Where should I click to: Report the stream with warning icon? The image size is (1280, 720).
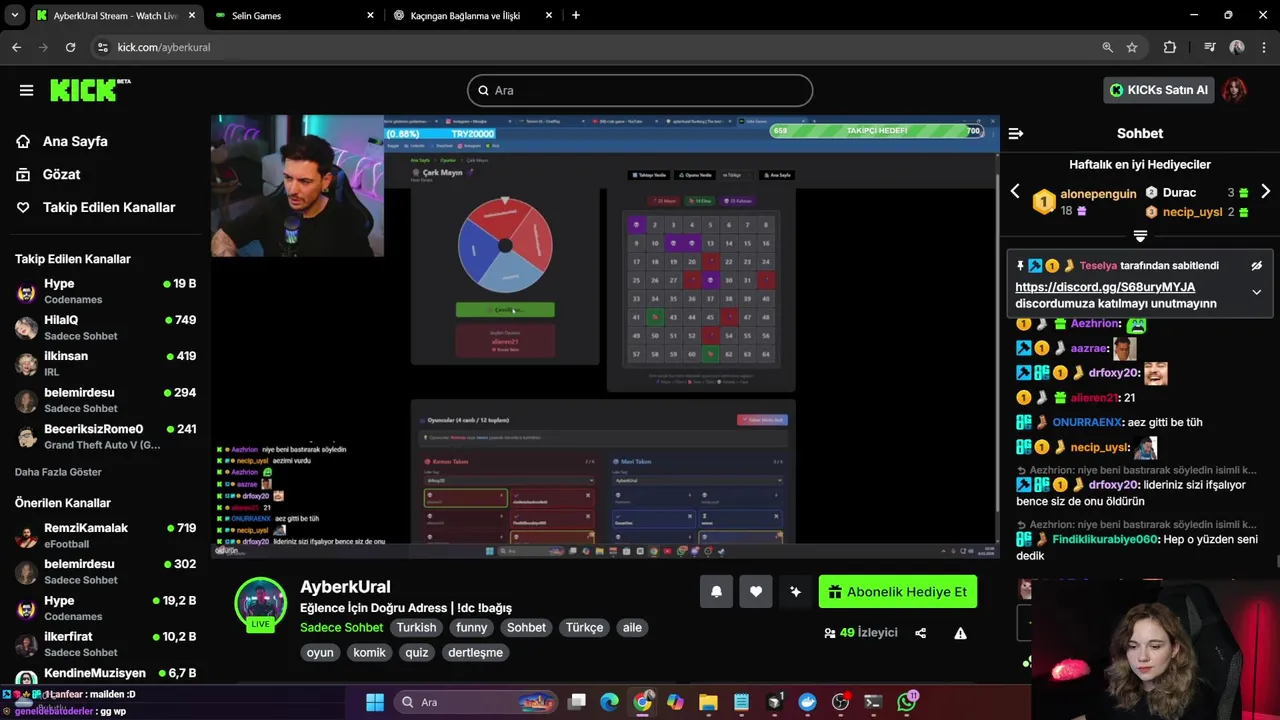pyautogui.click(x=960, y=633)
